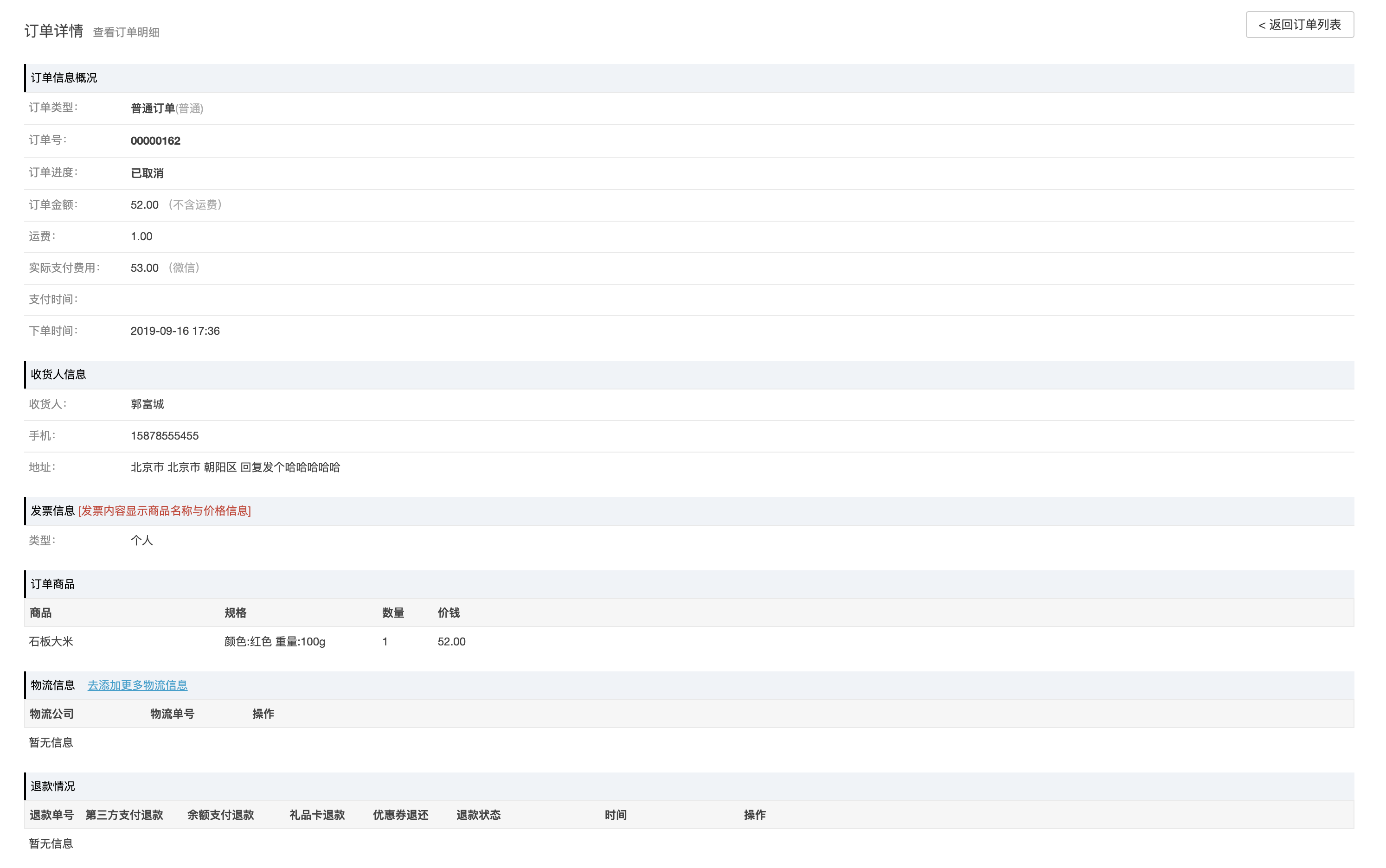
Task: Click the 数量 column header
Action: [x=393, y=613]
